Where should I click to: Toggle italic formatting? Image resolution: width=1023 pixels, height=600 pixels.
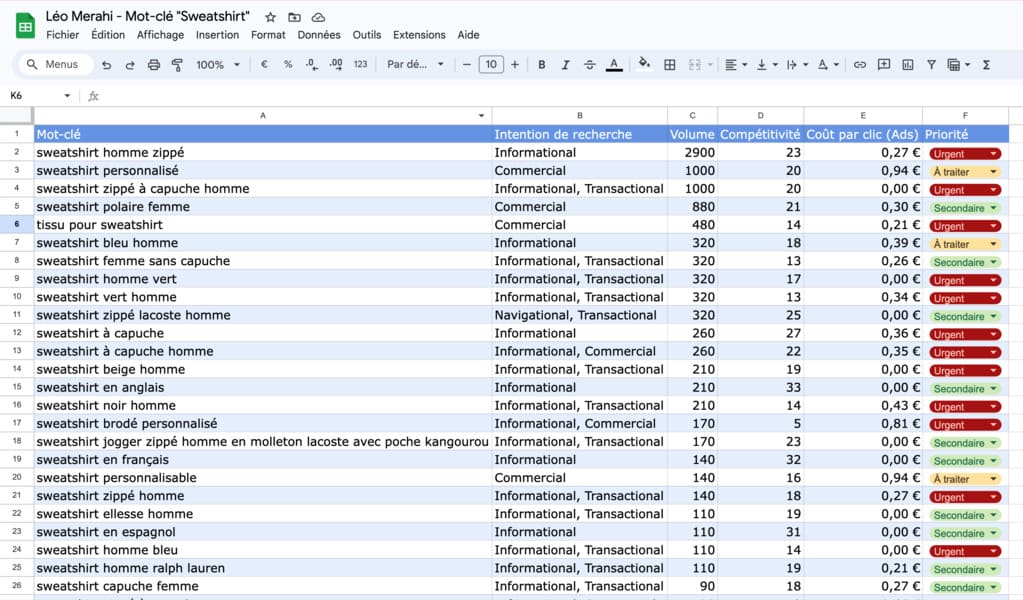click(566, 65)
